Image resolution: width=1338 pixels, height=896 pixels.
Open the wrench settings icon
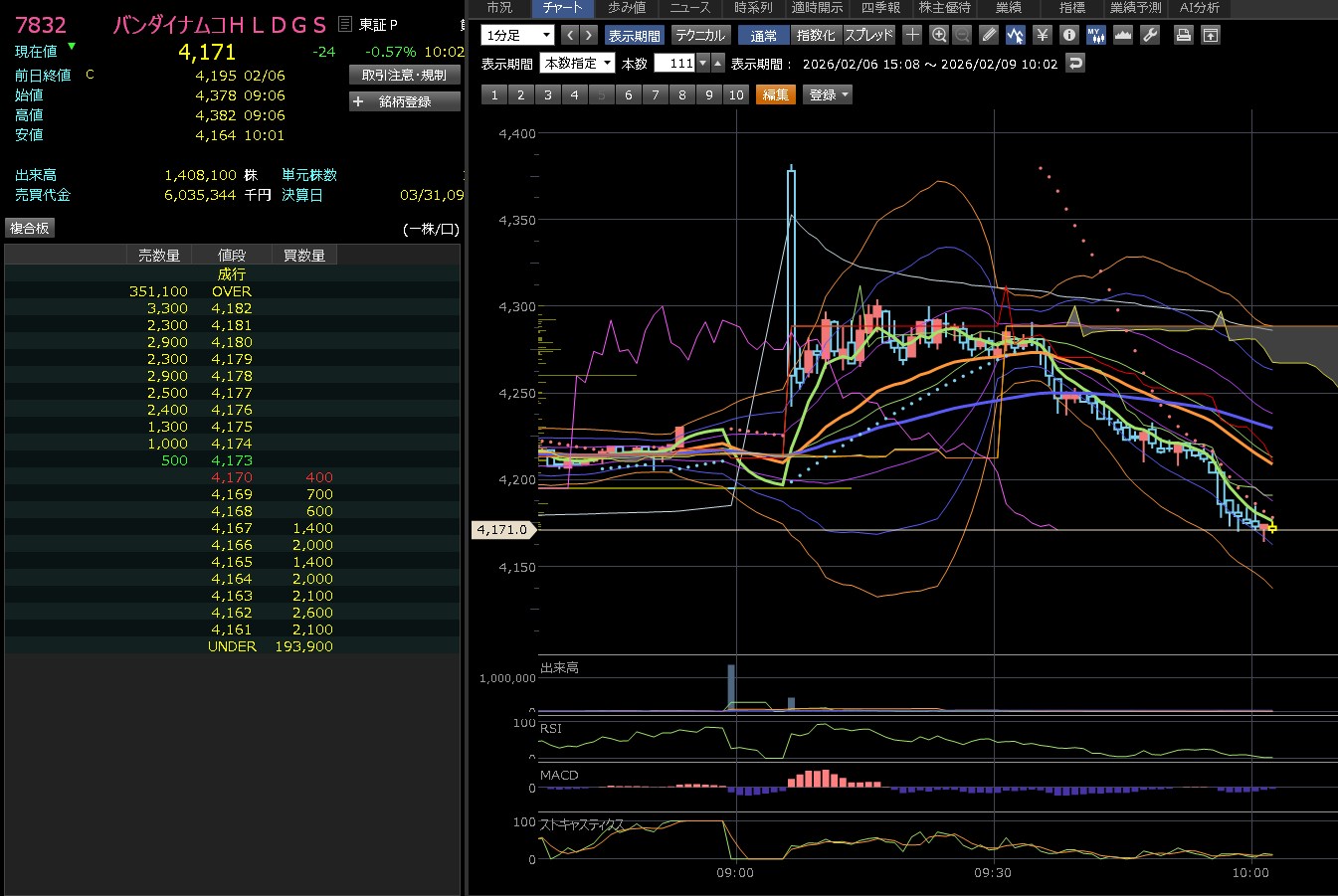tap(1150, 35)
